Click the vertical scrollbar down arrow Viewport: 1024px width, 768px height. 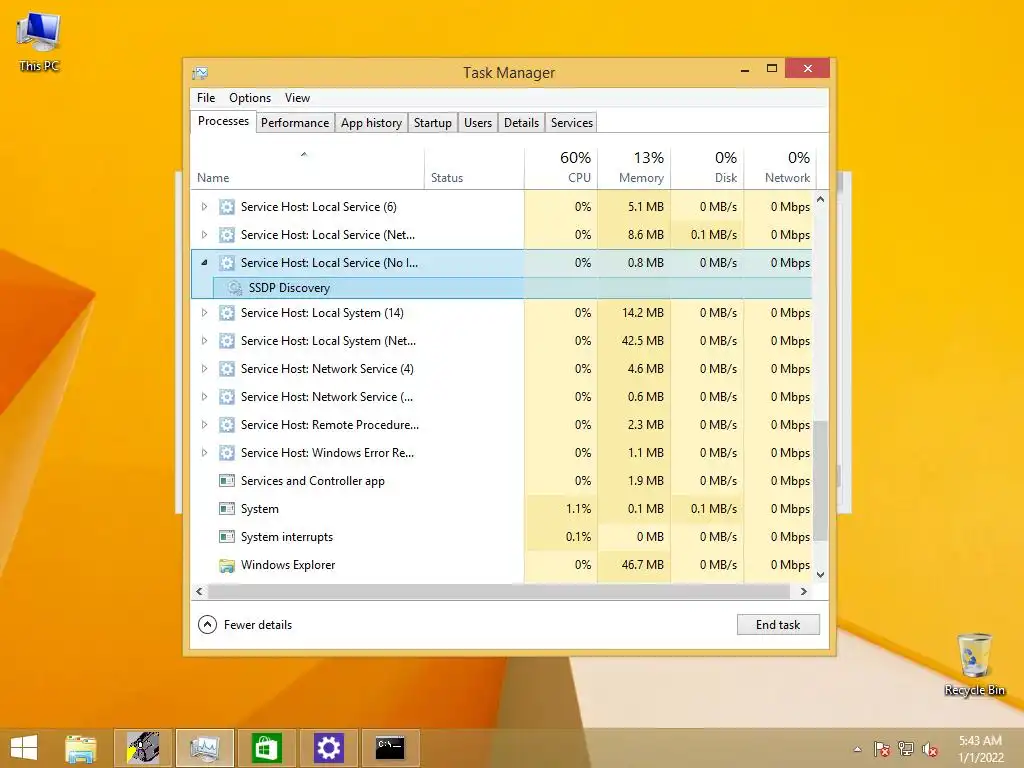821,575
